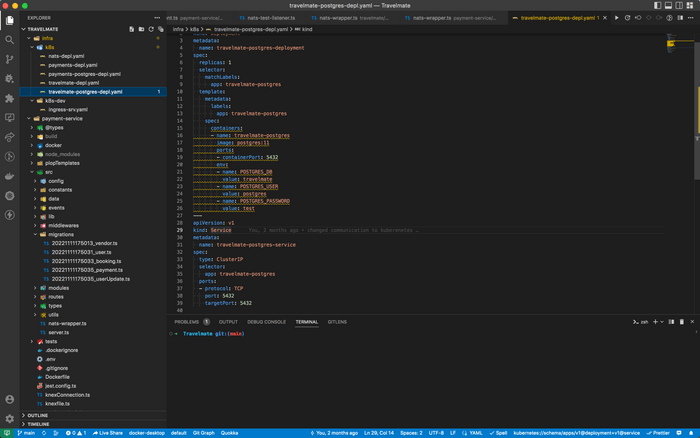The height and width of the screenshot is (438, 700).
Task: Open Run and Debug view
Action: (x=9, y=79)
